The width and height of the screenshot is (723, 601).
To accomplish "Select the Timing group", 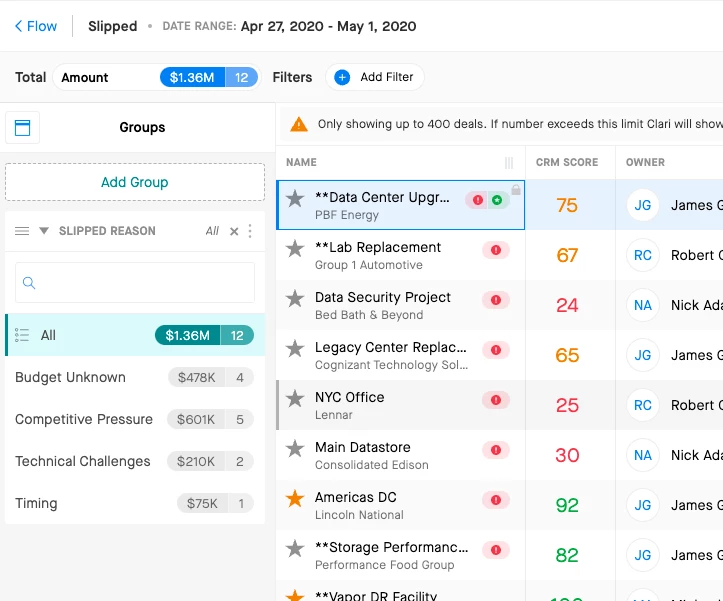I will click(x=135, y=503).
